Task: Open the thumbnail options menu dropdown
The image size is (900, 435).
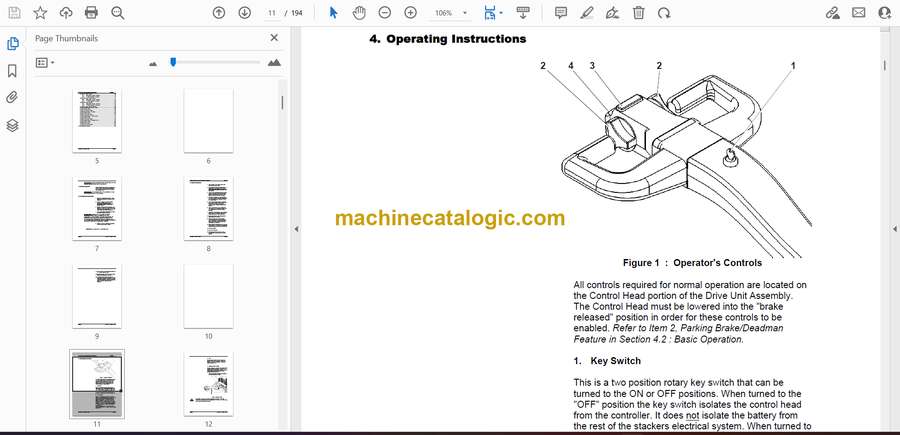Action: click(x=45, y=63)
